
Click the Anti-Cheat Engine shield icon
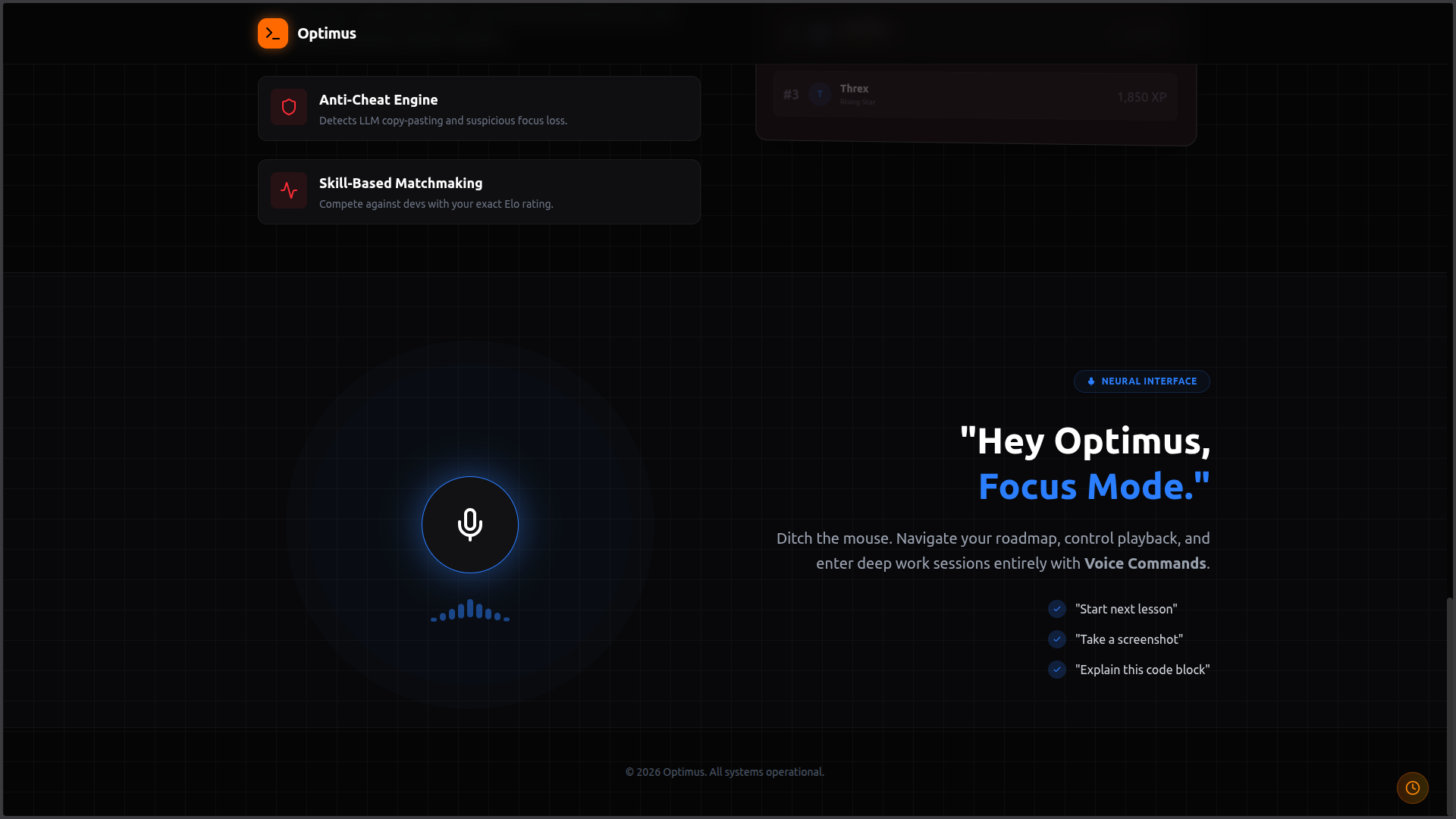[289, 107]
